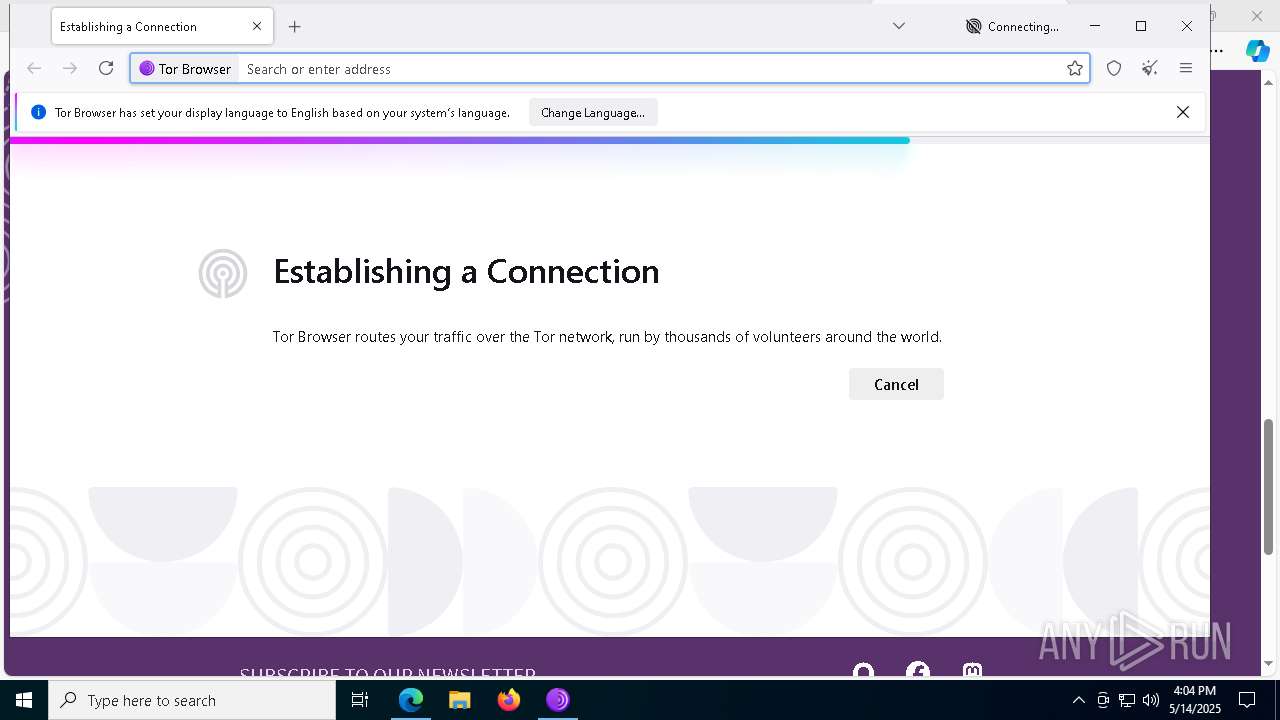
Task: Reload the current page
Action: (x=106, y=68)
